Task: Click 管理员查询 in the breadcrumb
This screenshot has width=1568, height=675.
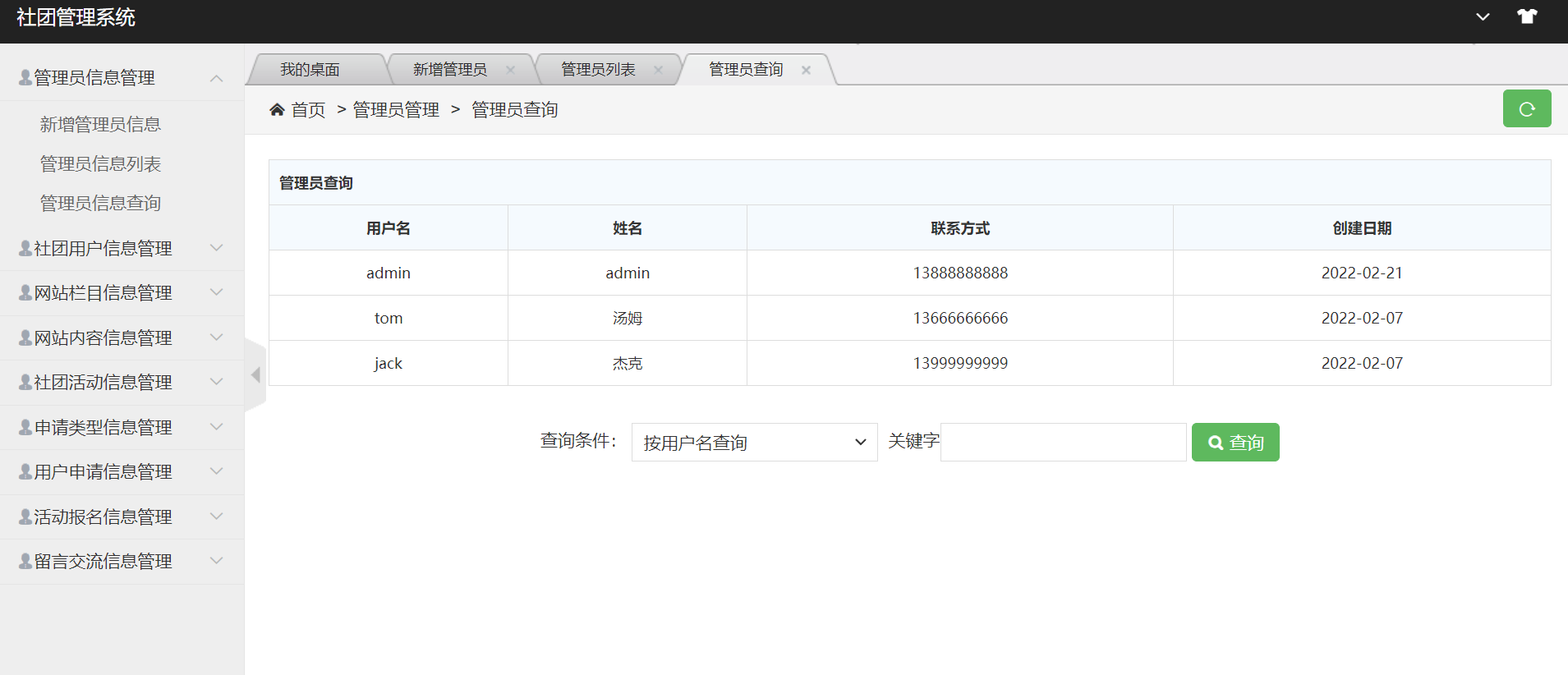Action: click(515, 109)
